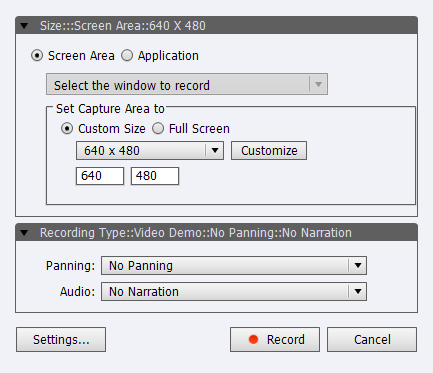Select the Application radio button
This screenshot has height=373, width=433.
127,55
